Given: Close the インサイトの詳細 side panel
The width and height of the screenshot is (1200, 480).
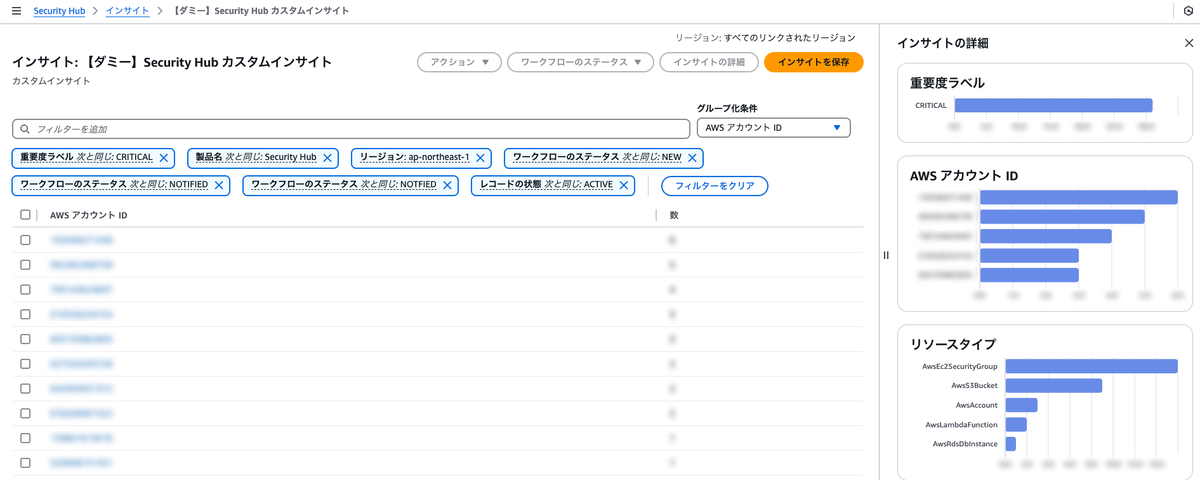Looking at the screenshot, I should pyautogui.click(x=1188, y=43).
